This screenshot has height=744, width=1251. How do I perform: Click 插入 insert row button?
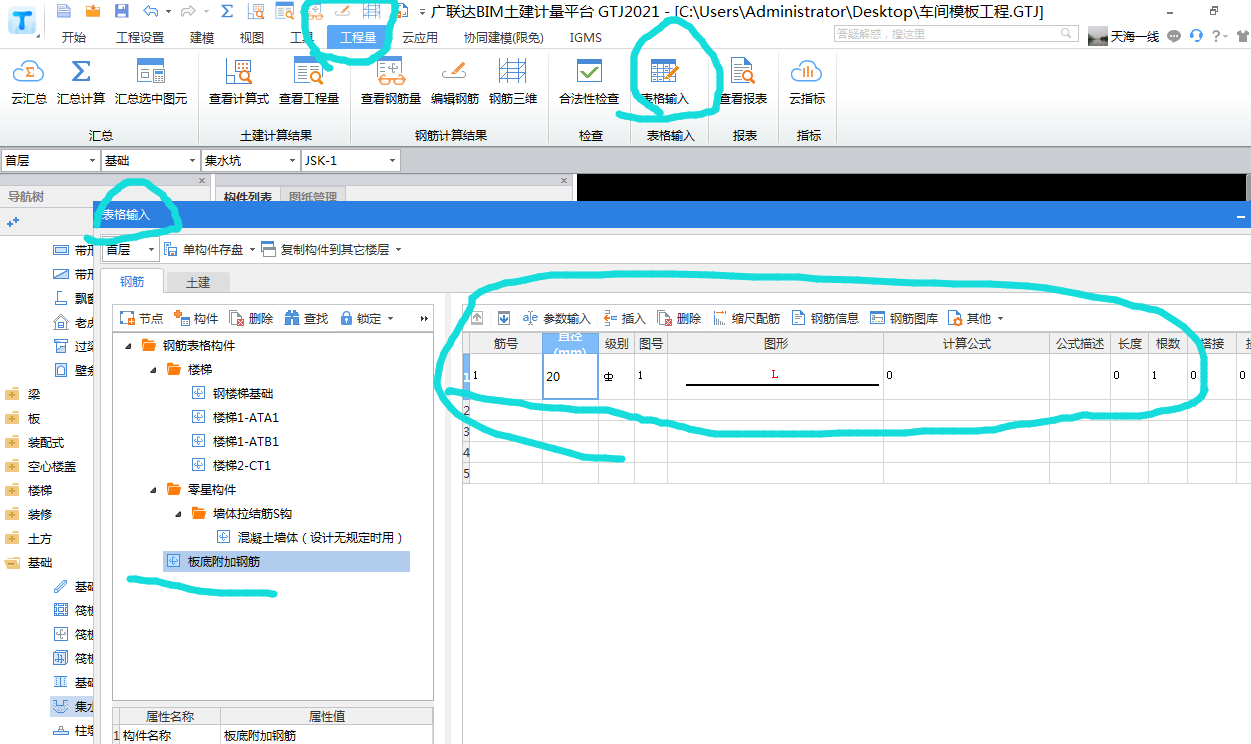pyautogui.click(x=624, y=318)
